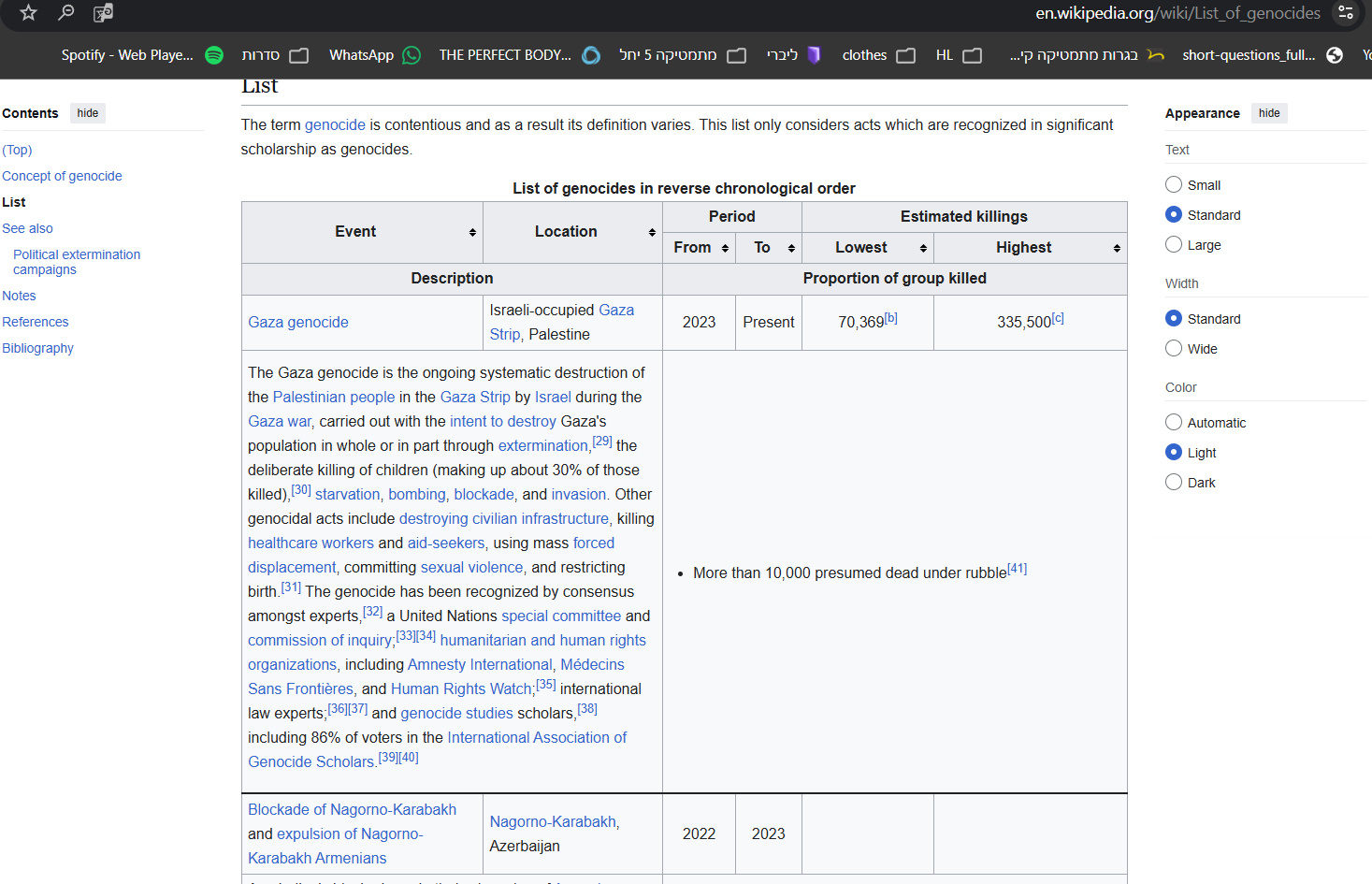Go to Political extermination campaigns subsection
The height and width of the screenshot is (884, 1372).
[77, 262]
